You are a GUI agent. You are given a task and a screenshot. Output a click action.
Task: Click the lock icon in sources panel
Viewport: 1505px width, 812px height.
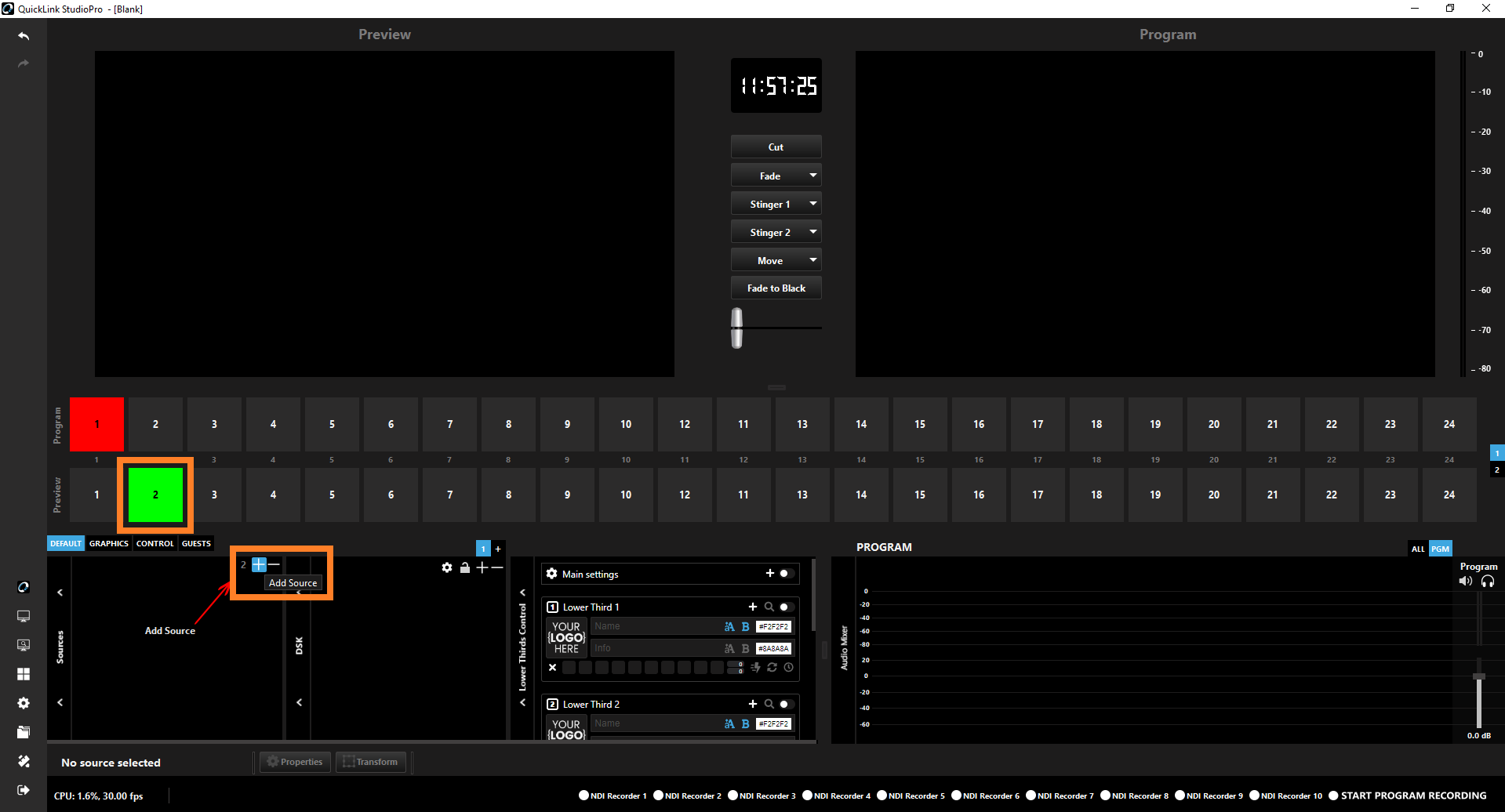pos(465,567)
